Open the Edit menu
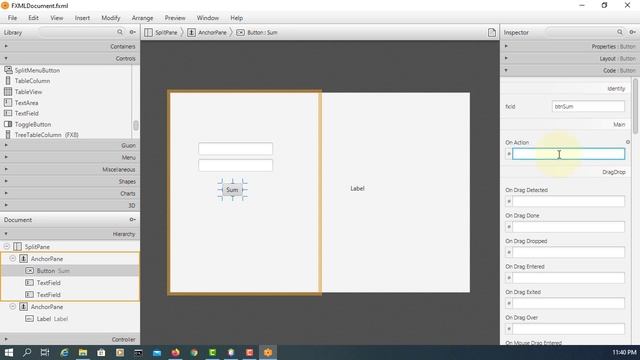 [33, 18]
